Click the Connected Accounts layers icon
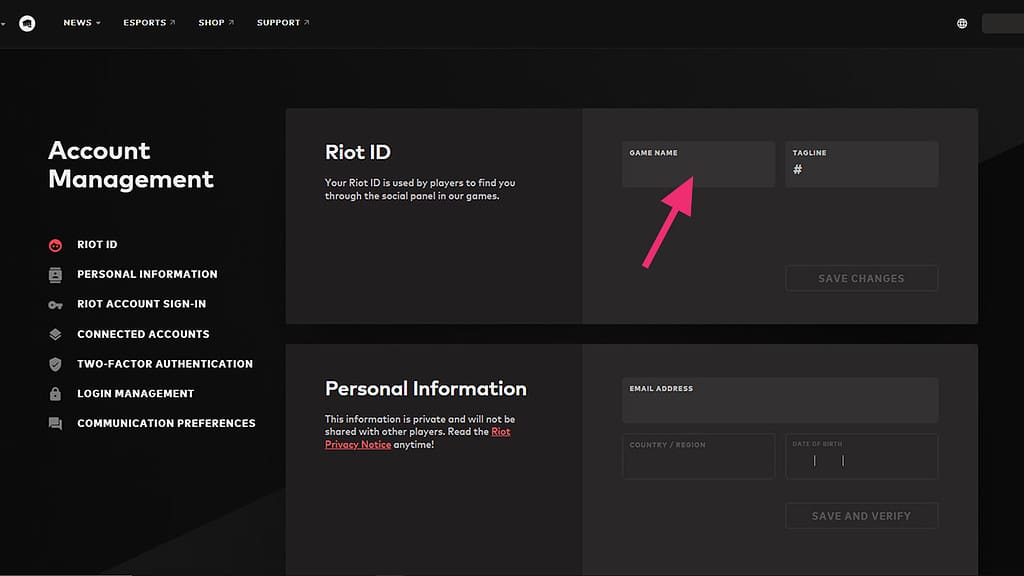This screenshot has width=1024, height=576. pyautogui.click(x=56, y=334)
